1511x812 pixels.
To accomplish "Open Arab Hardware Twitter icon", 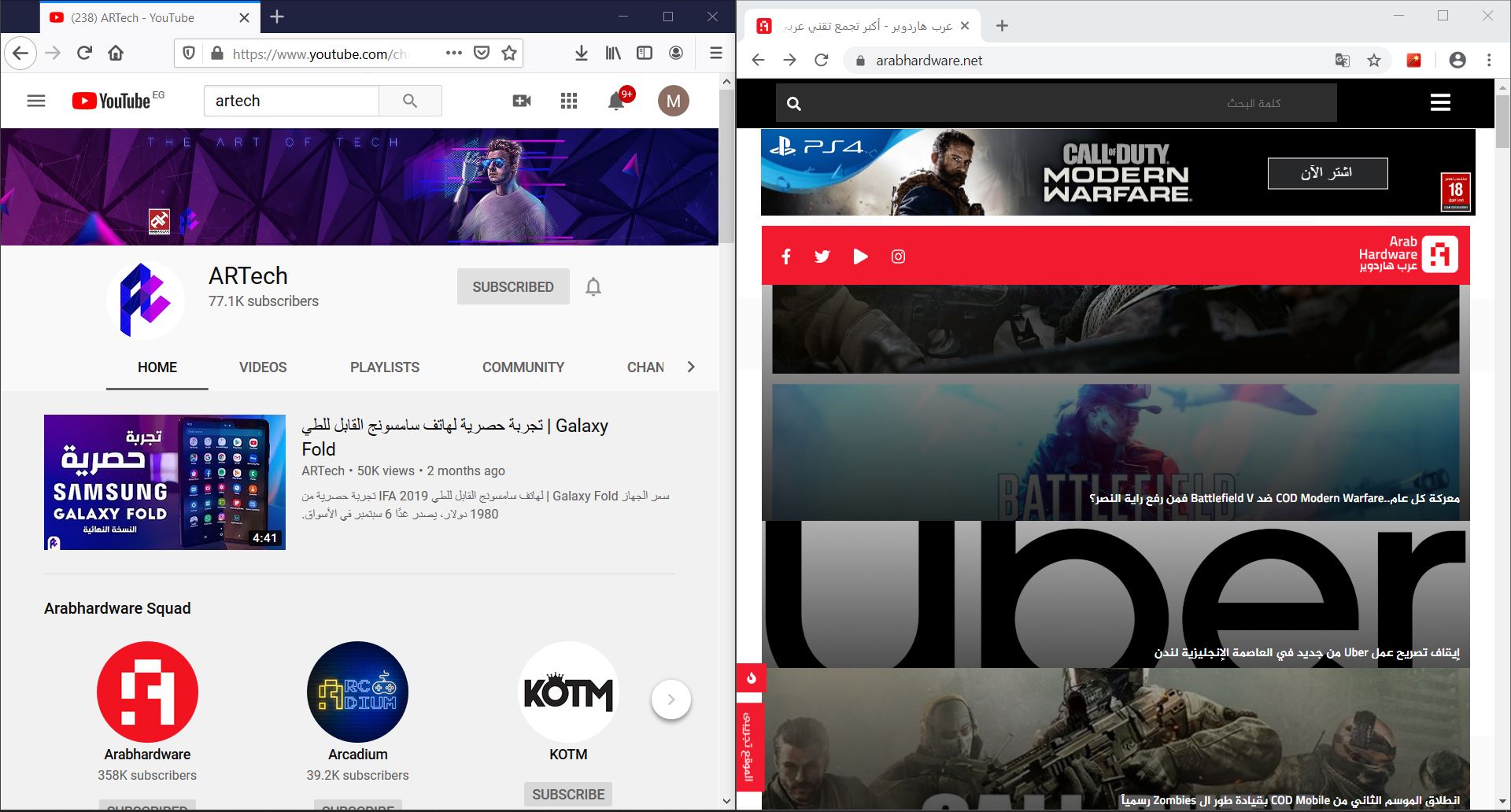I will pos(822,257).
